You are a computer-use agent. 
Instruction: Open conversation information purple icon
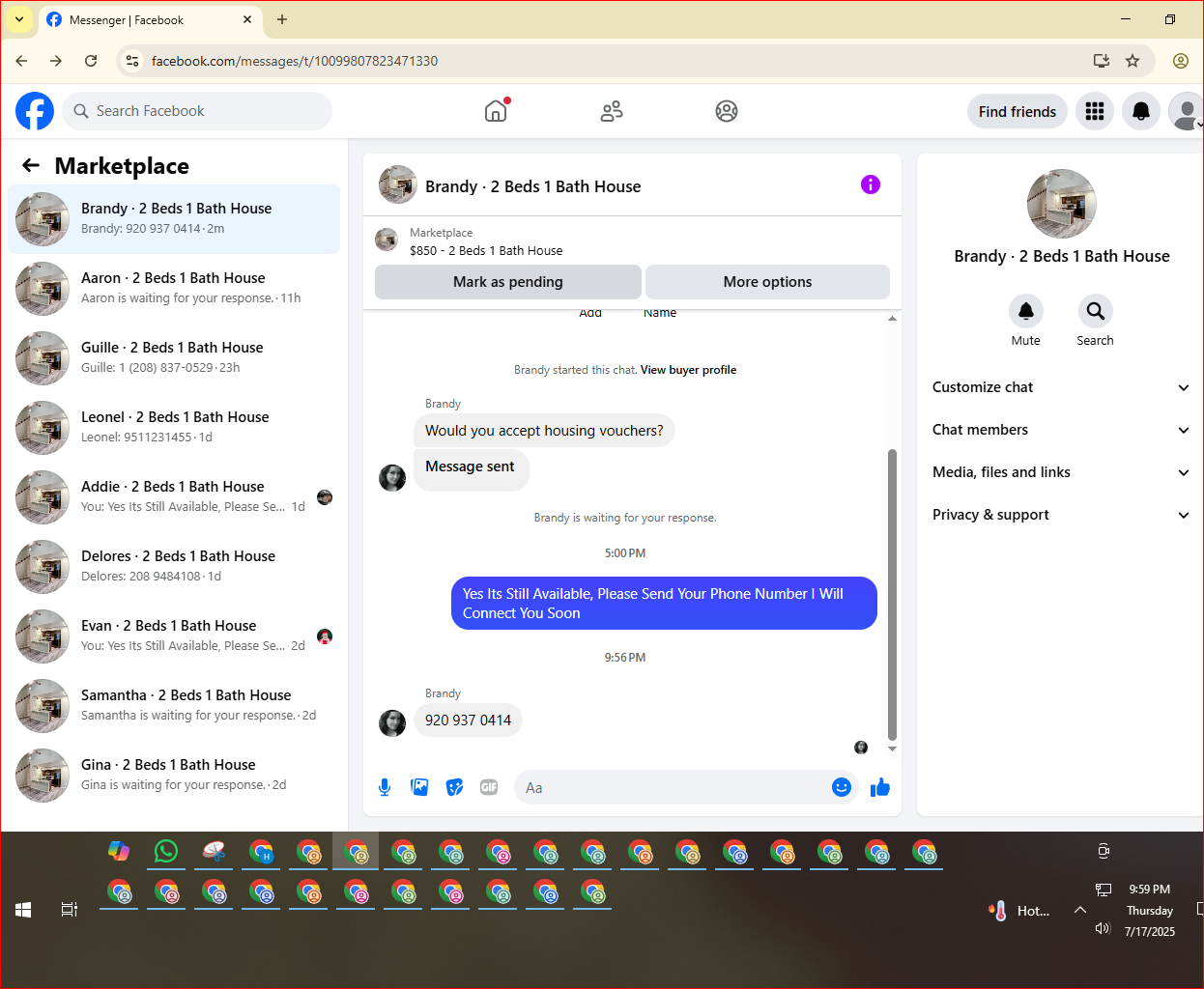(871, 184)
